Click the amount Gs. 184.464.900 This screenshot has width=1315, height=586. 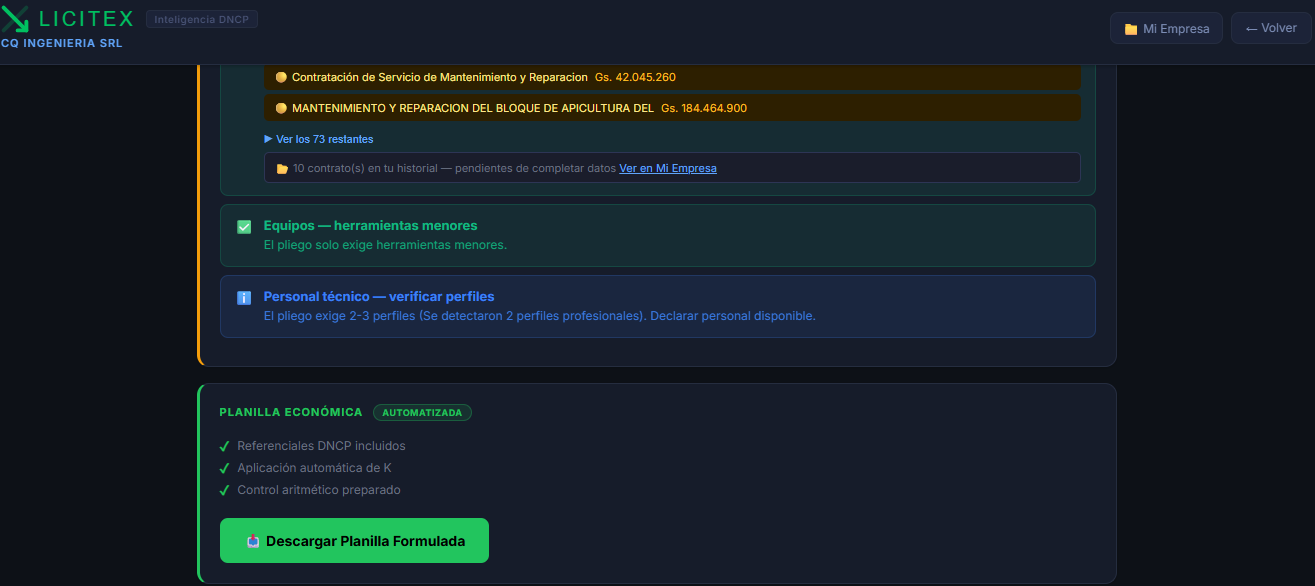pos(704,108)
